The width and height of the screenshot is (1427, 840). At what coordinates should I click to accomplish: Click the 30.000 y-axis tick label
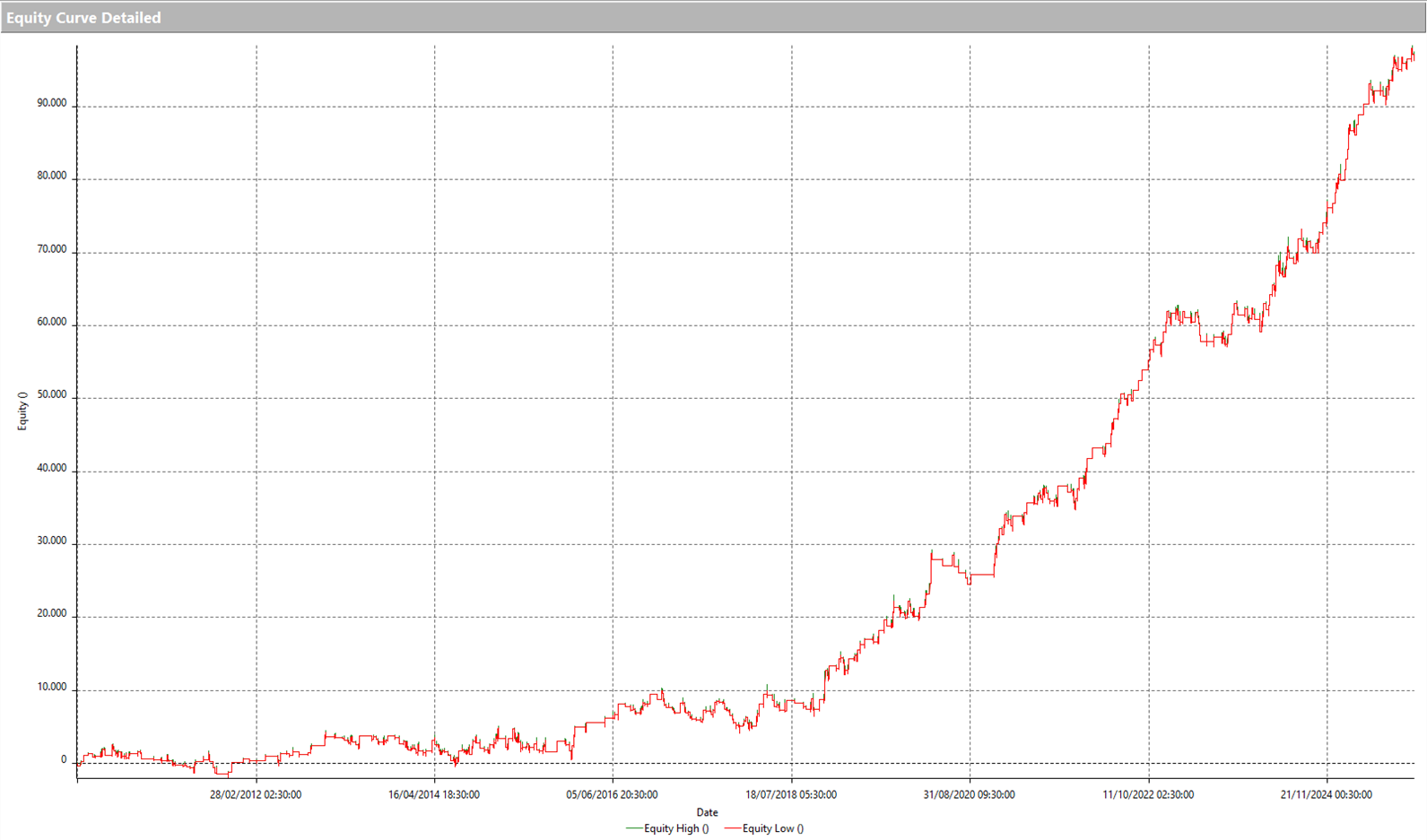[x=51, y=541]
